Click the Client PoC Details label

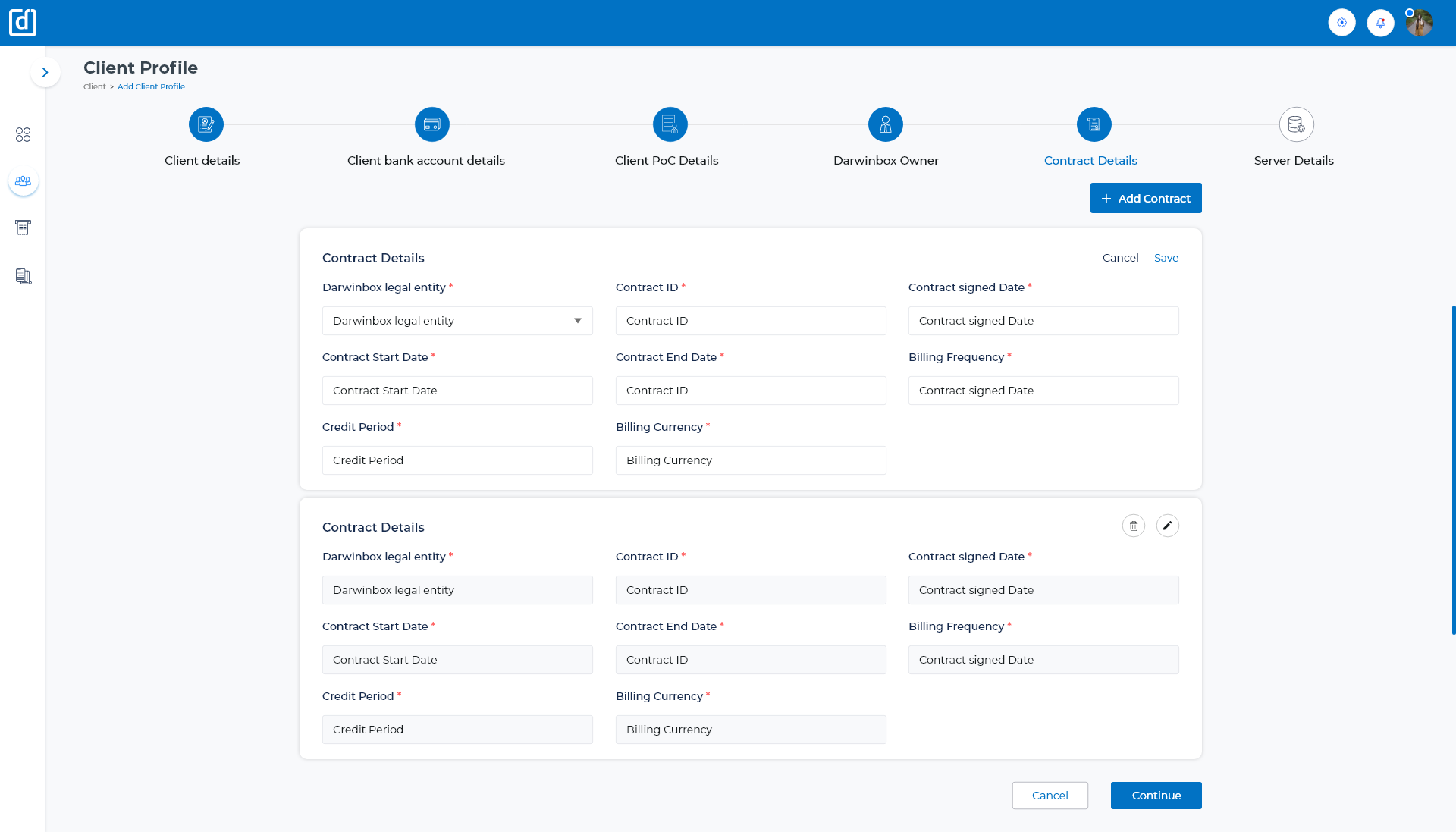[x=667, y=160]
